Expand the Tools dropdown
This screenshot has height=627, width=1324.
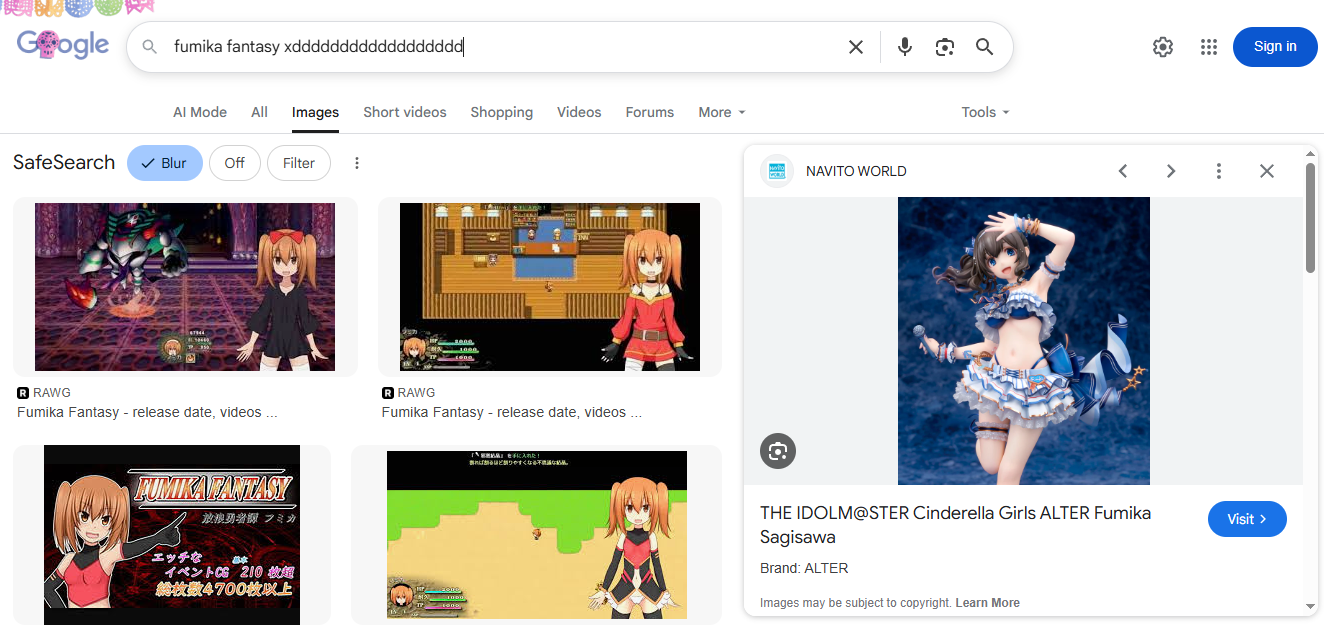pyautogui.click(x=985, y=112)
